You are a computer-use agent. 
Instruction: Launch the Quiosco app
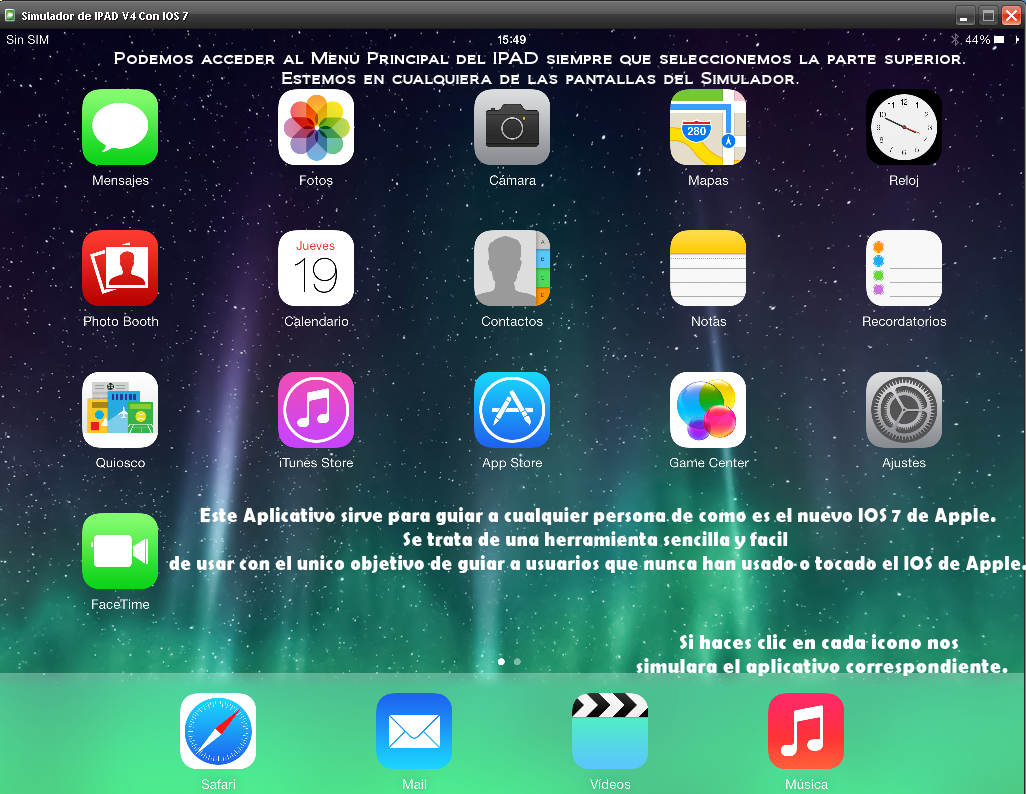tap(119, 409)
